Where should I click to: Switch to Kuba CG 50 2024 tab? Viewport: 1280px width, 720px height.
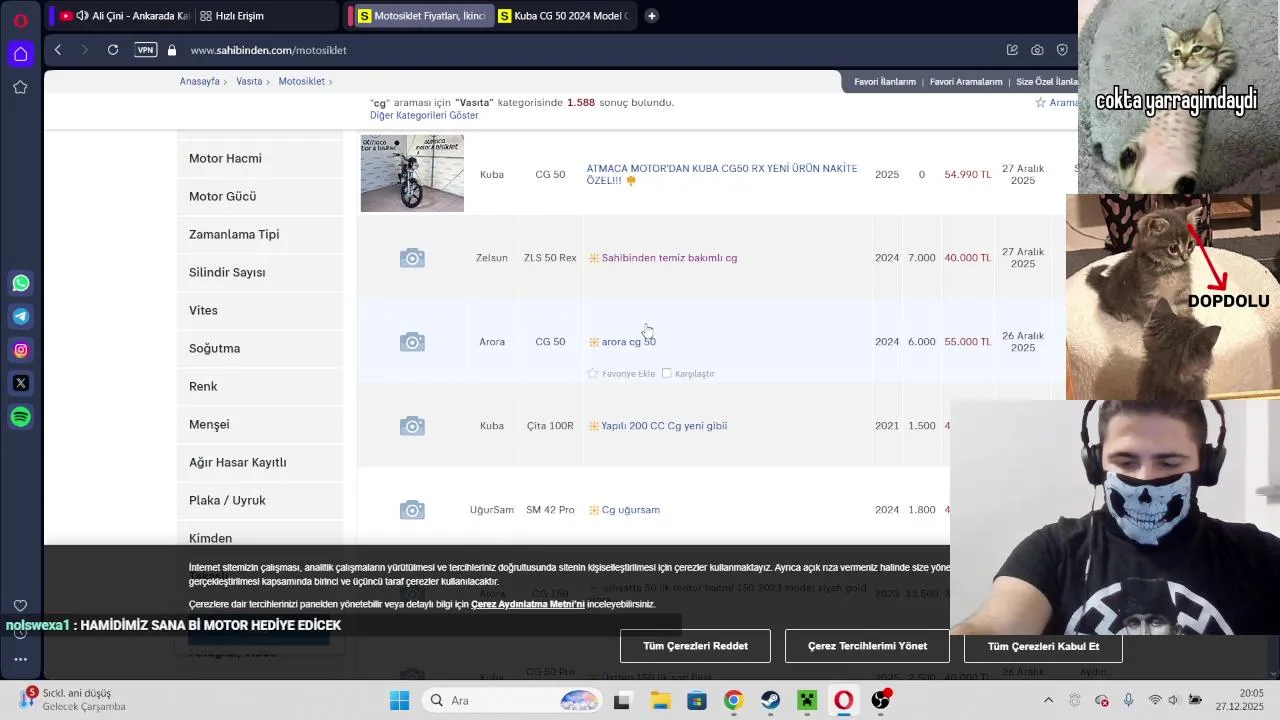tap(564, 16)
